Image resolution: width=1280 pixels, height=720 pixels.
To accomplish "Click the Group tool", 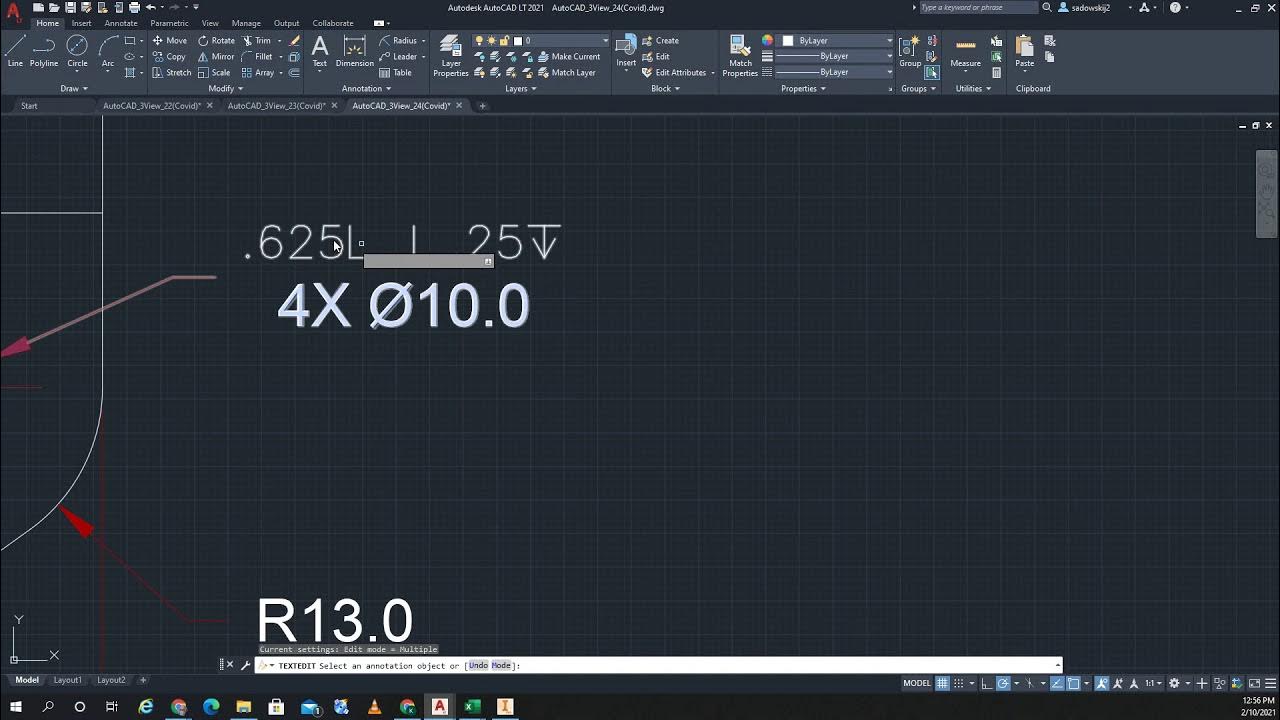I will 910,51.
